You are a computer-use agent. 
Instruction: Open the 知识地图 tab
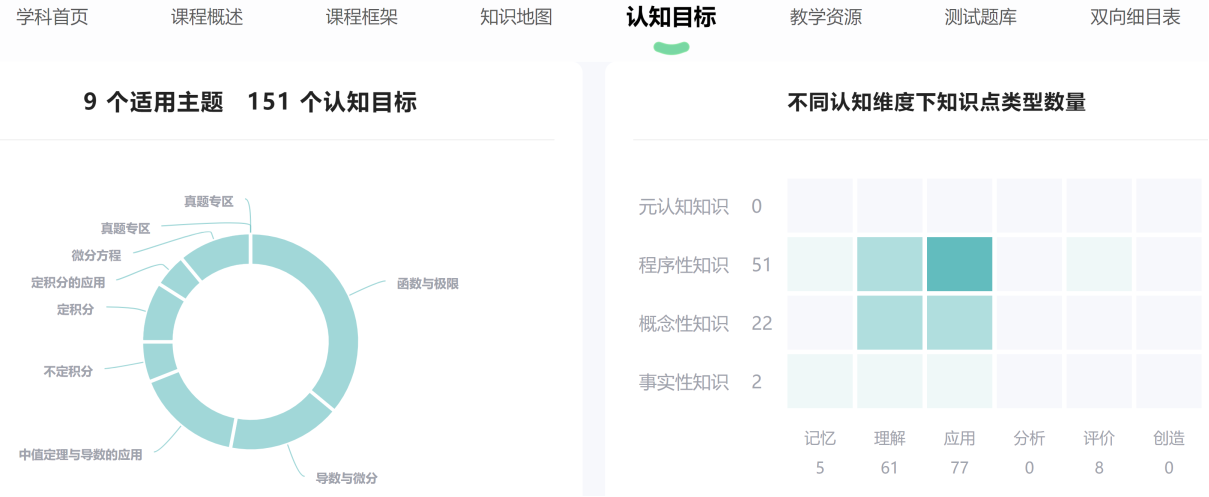coord(516,17)
